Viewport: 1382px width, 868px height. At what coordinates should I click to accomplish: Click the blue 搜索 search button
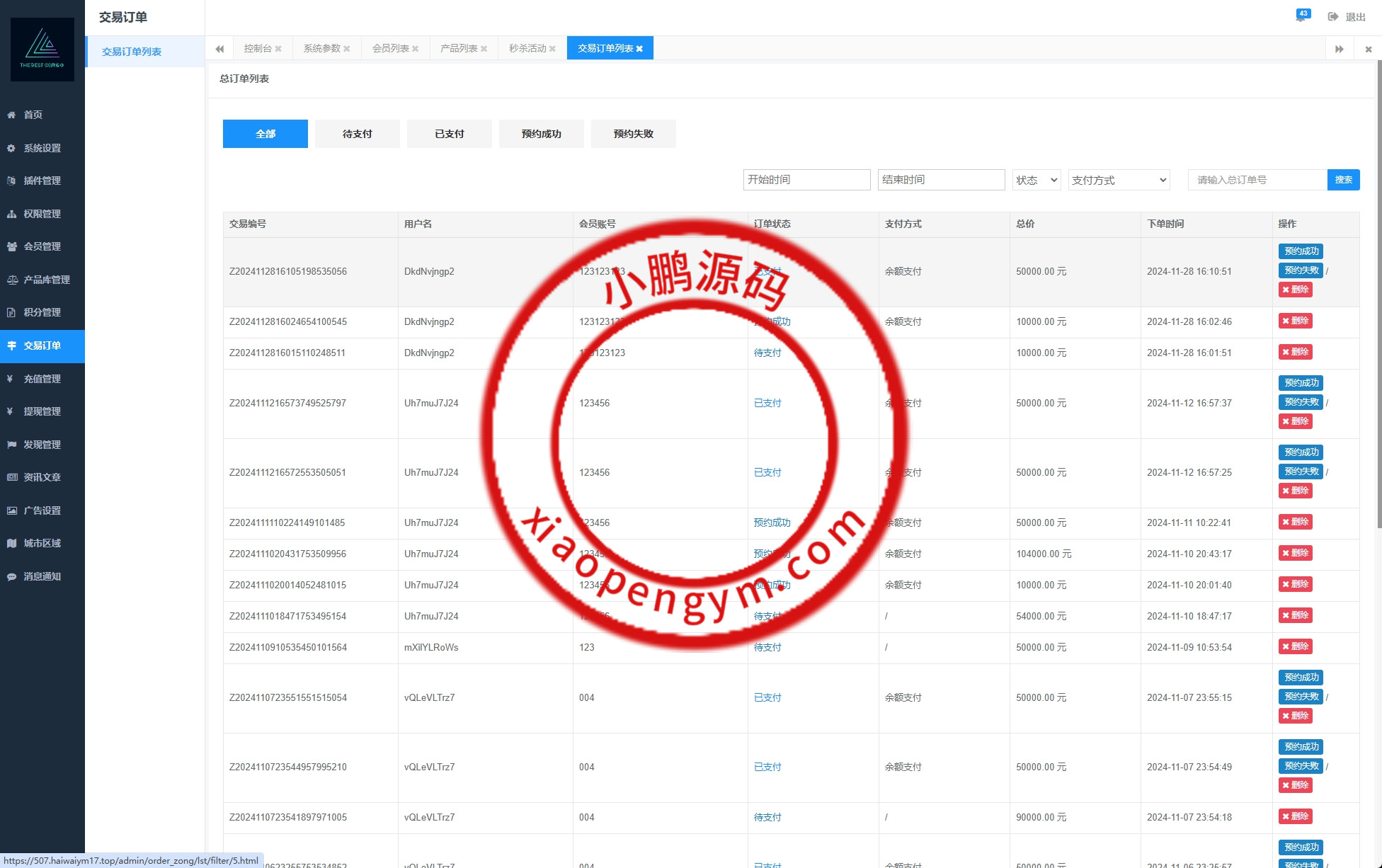(1343, 180)
